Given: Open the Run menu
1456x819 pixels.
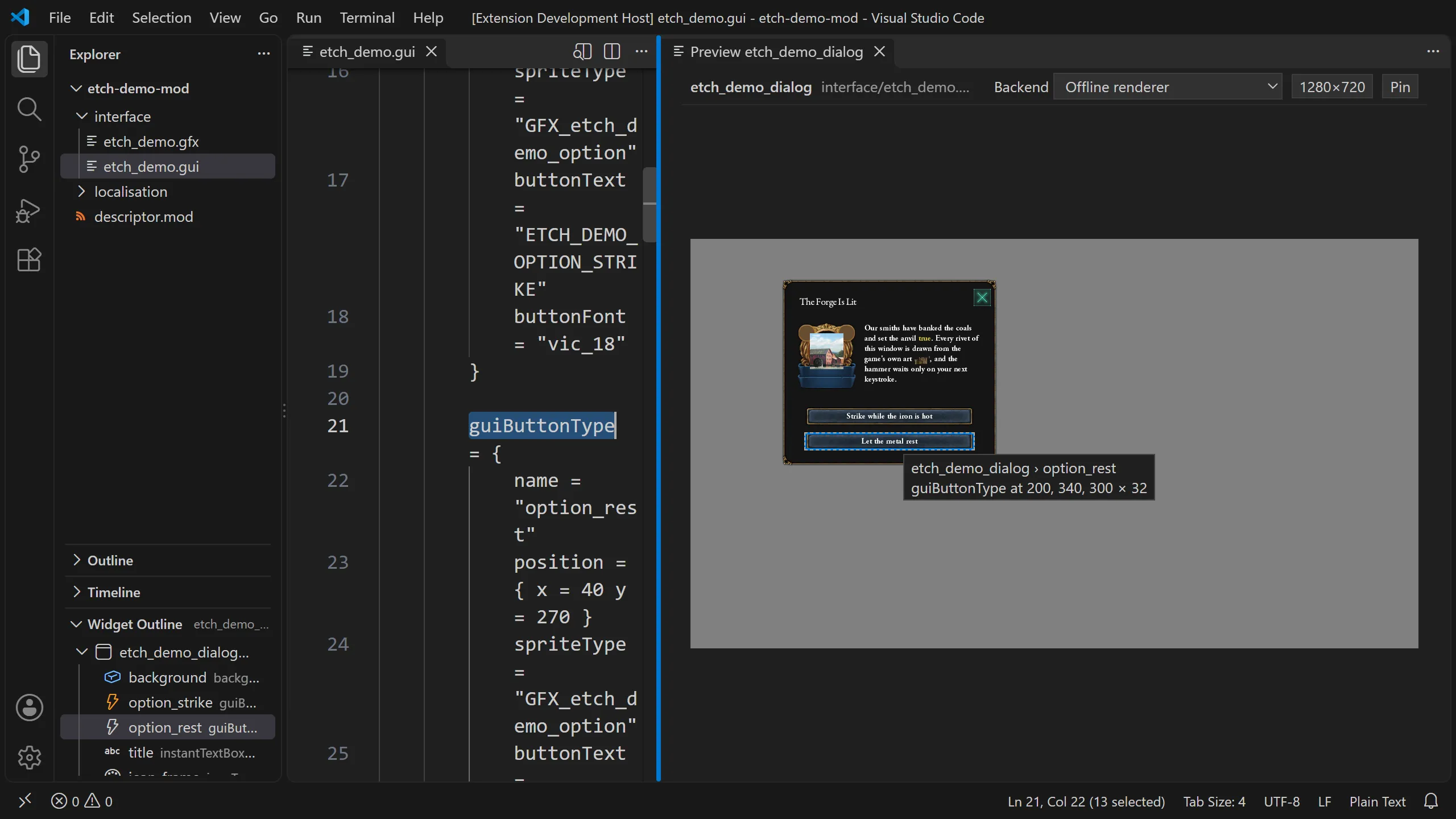Looking at the screenshot, I should [x=309, y=18].
